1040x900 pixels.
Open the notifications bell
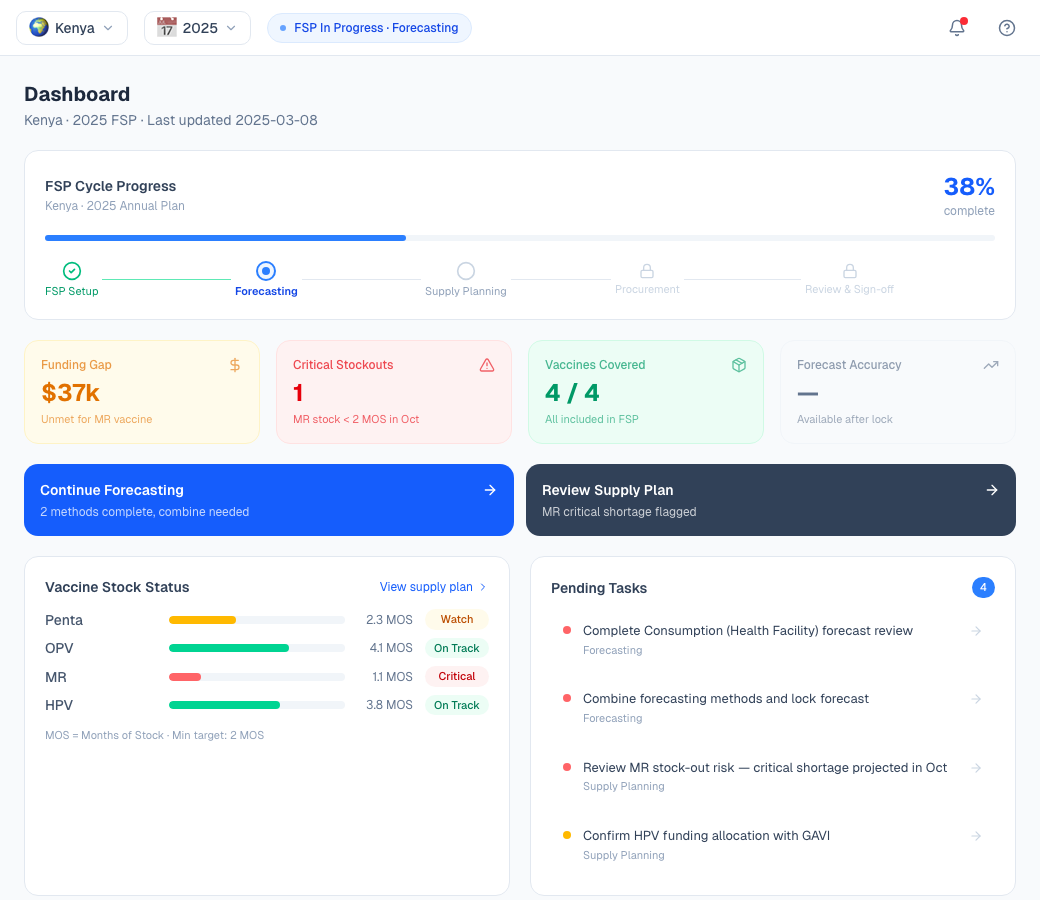[x=957, y=28]
